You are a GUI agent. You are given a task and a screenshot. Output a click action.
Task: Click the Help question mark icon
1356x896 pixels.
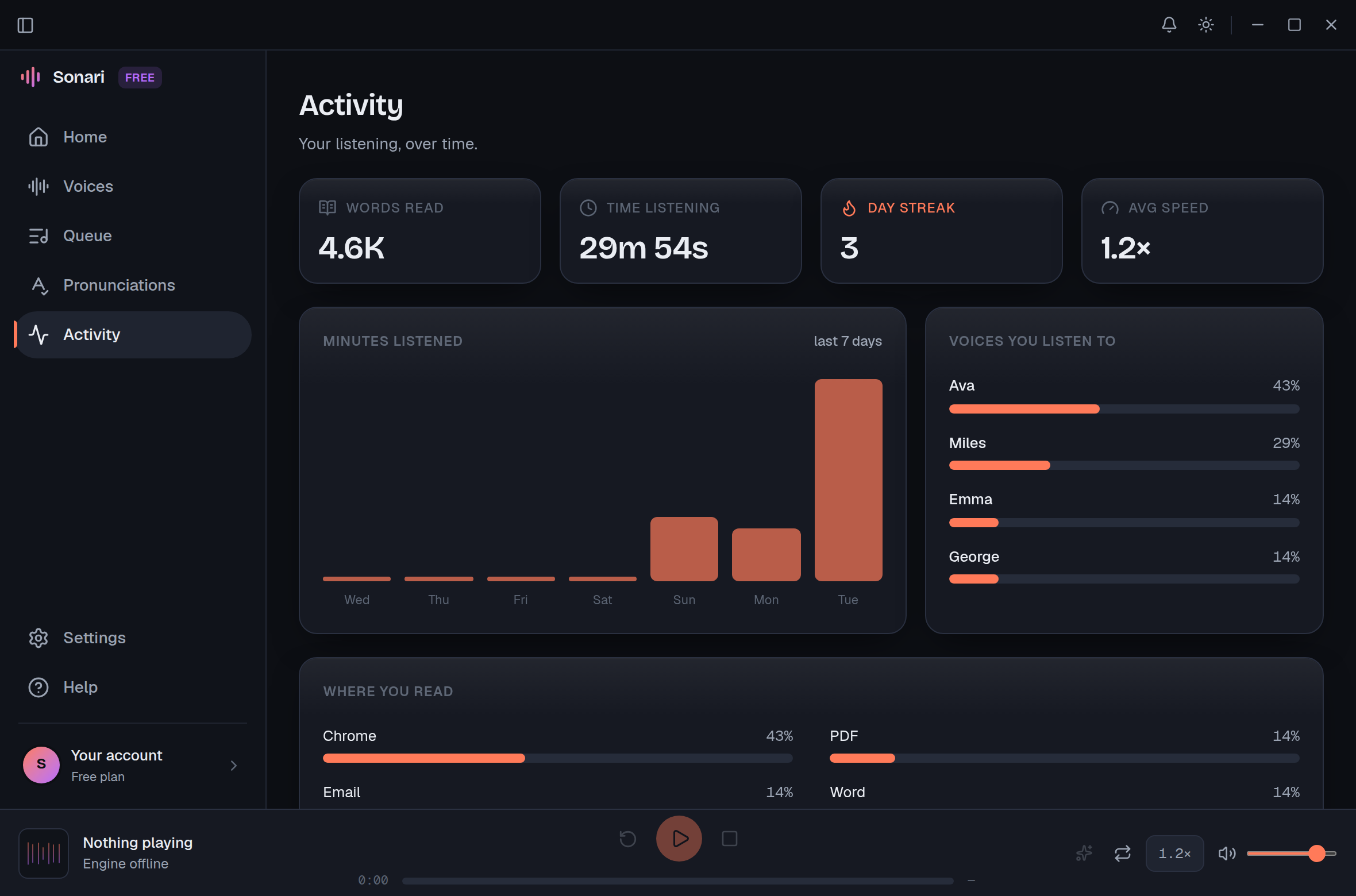coord(38,687)
